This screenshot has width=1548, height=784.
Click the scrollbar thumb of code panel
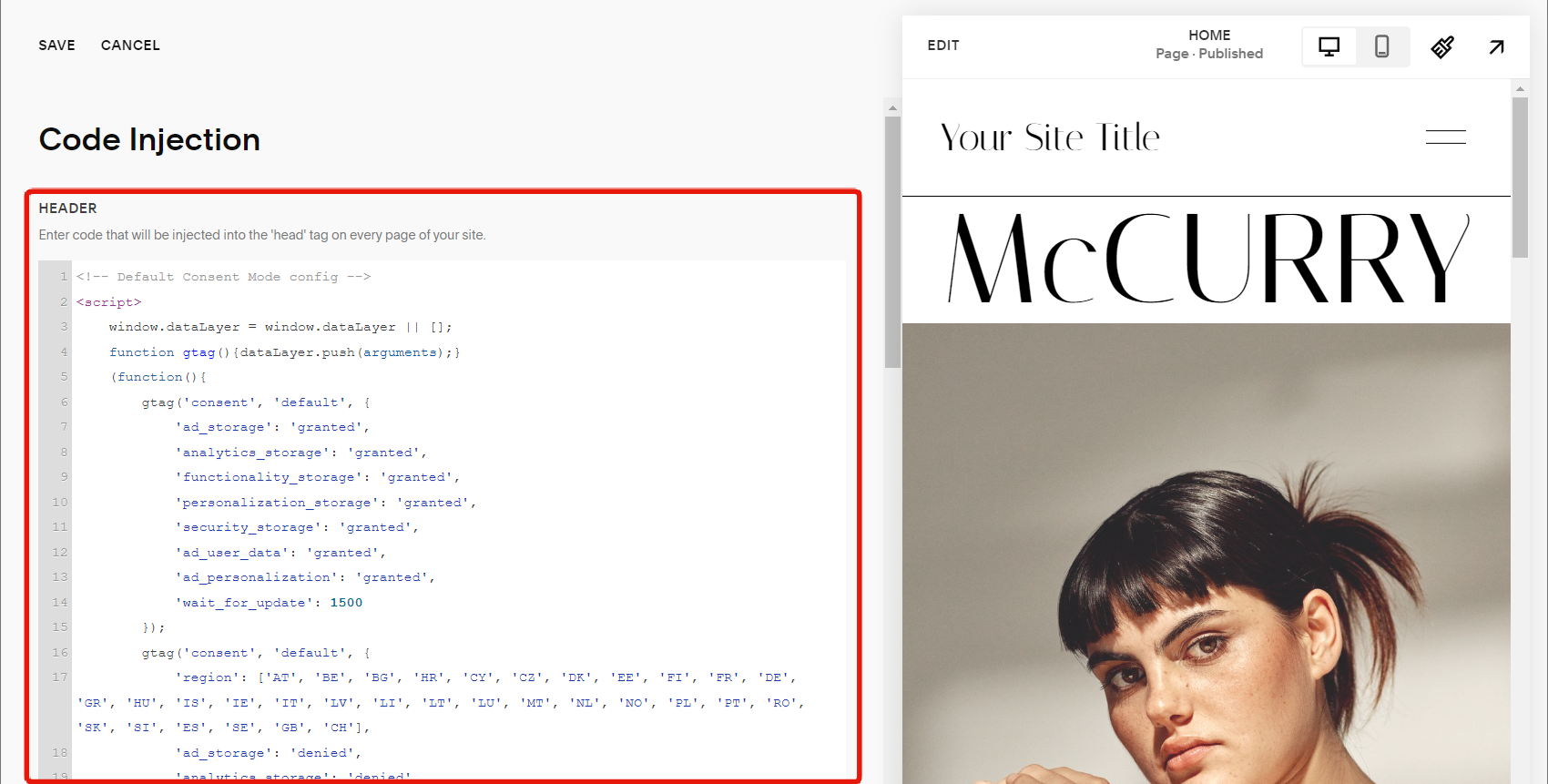pos(892,241)
